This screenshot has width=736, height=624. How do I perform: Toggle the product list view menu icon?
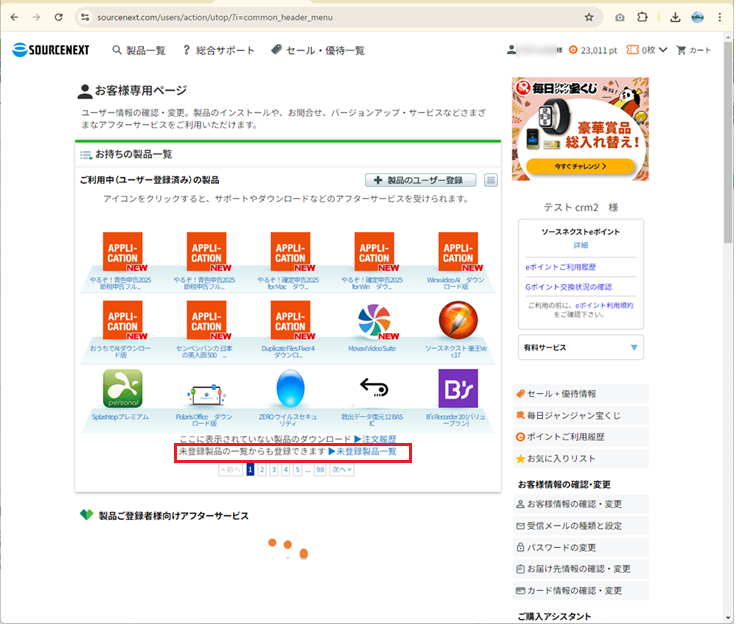491,180
